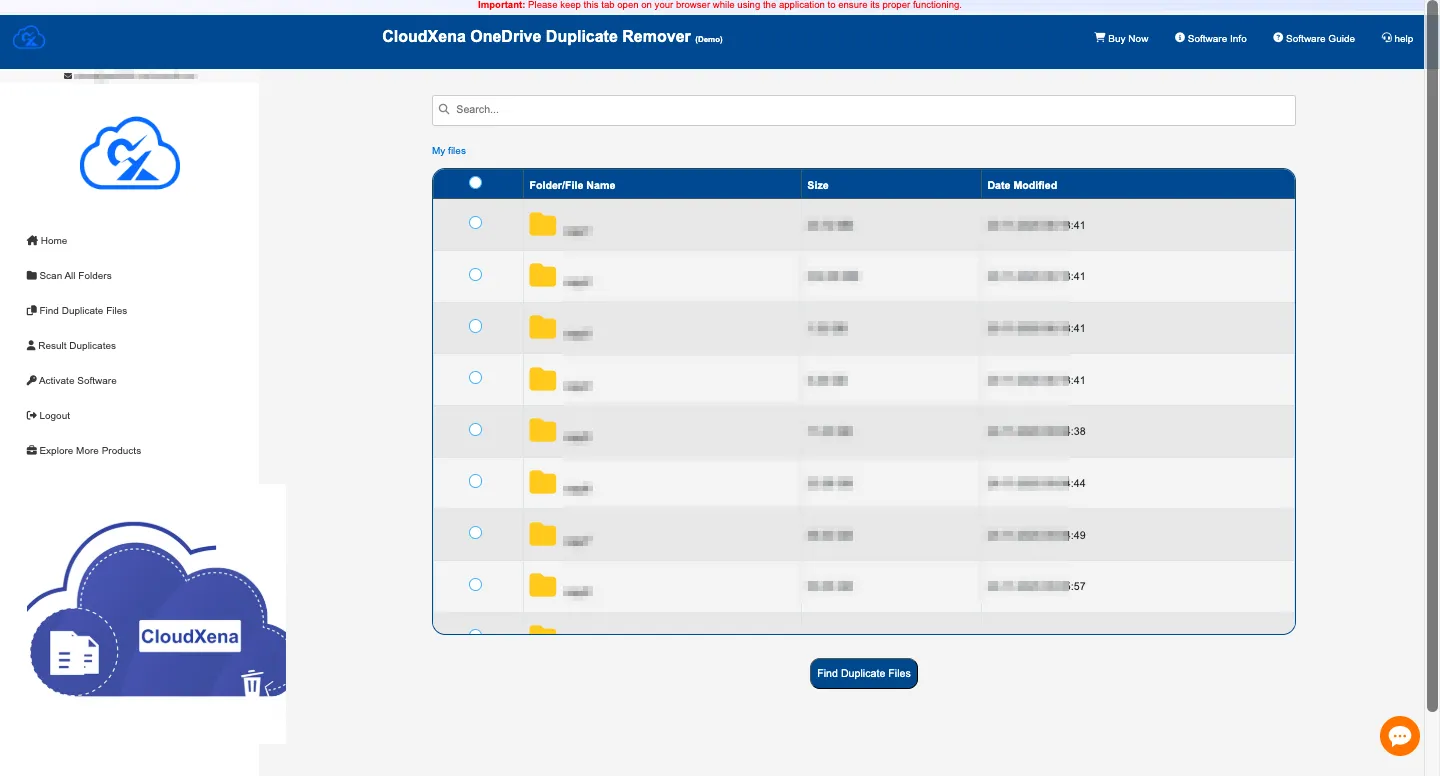This screenshot has height=776, width=1440.
Task: Toggle the select-all radio in table header
Action: (475, 182)
